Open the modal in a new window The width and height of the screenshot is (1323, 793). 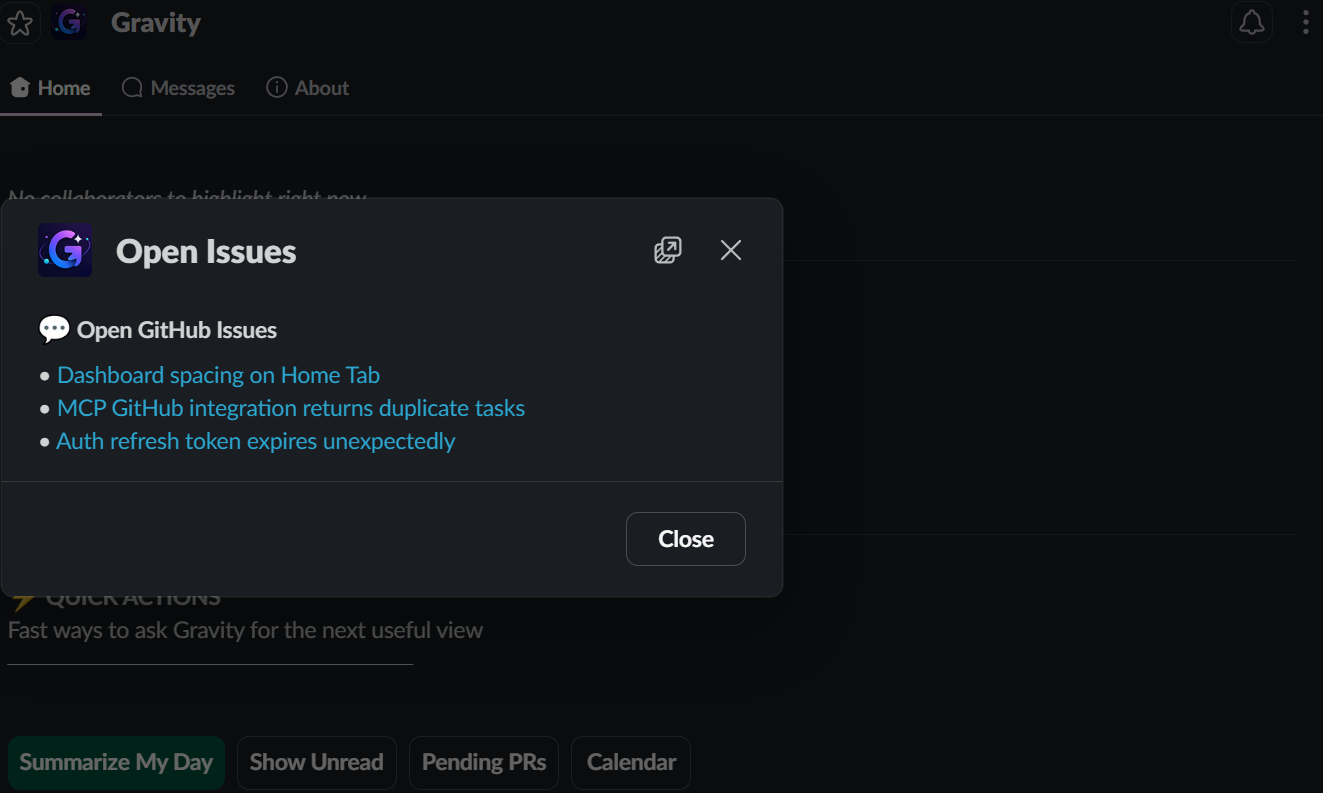(x=668, y=250)
